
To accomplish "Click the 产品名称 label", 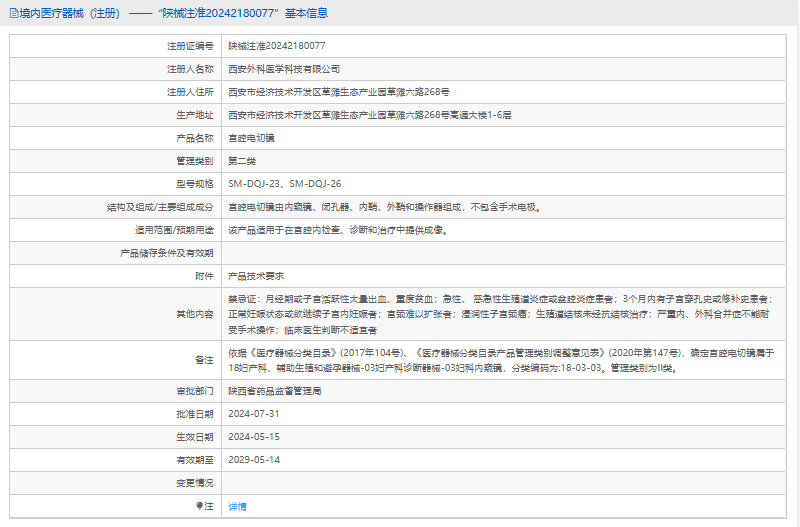I will click(195, 138).
